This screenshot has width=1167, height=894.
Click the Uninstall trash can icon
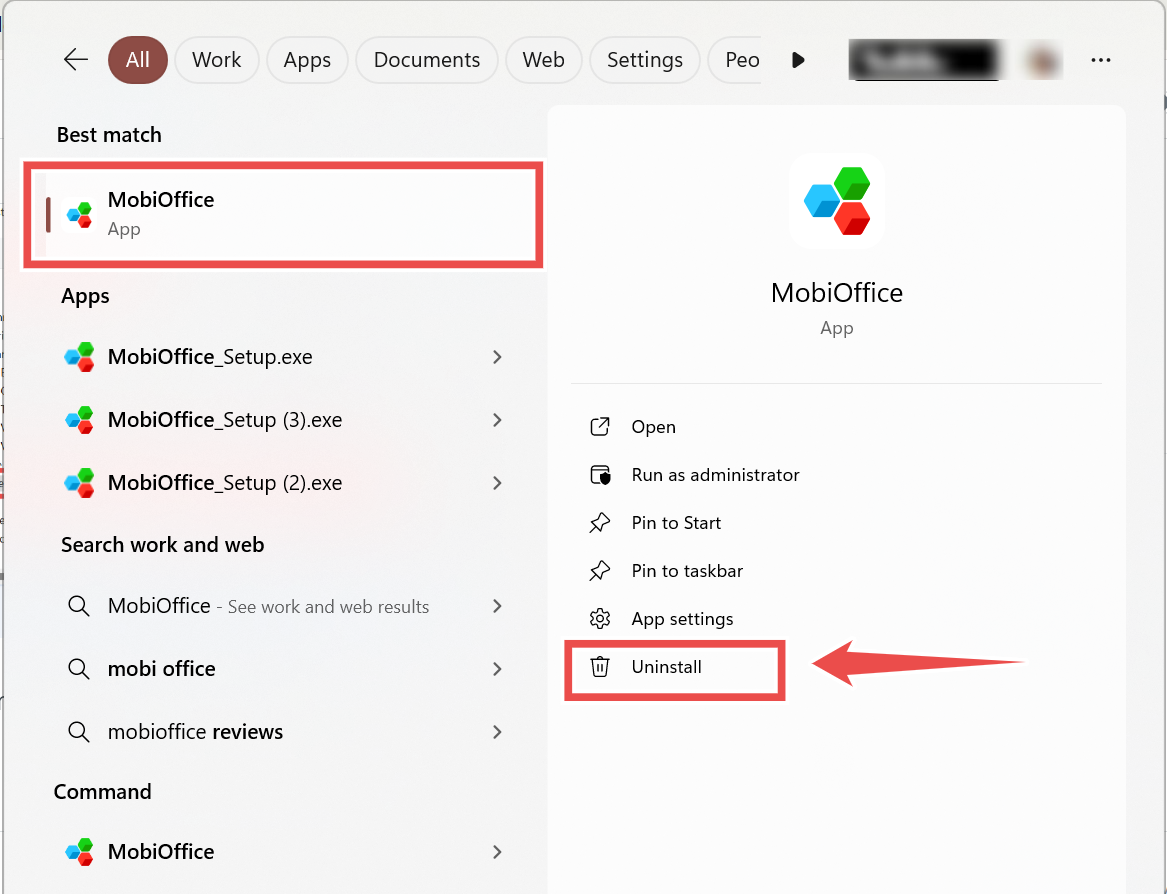(600, 667)
